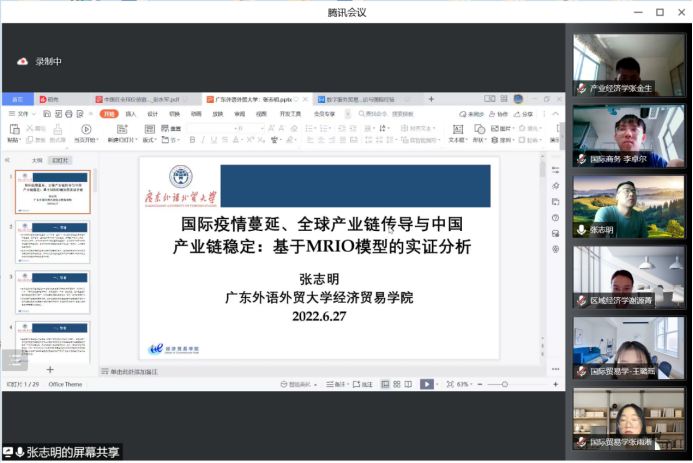The image size is (693, 463).
Task: Switch slide panel to 幻灯片 view
Action: pyautogui.click(x=60, y=160)
